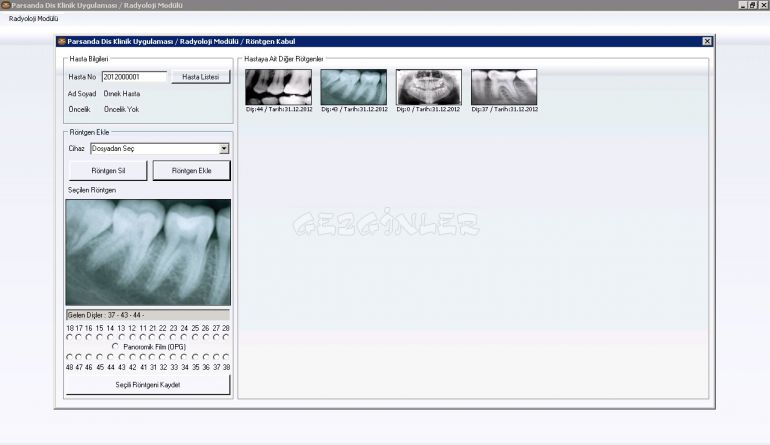770x445 pixels.
Task: Open the Diş:37 X-ray thumbnail
Action: (504, 87)
